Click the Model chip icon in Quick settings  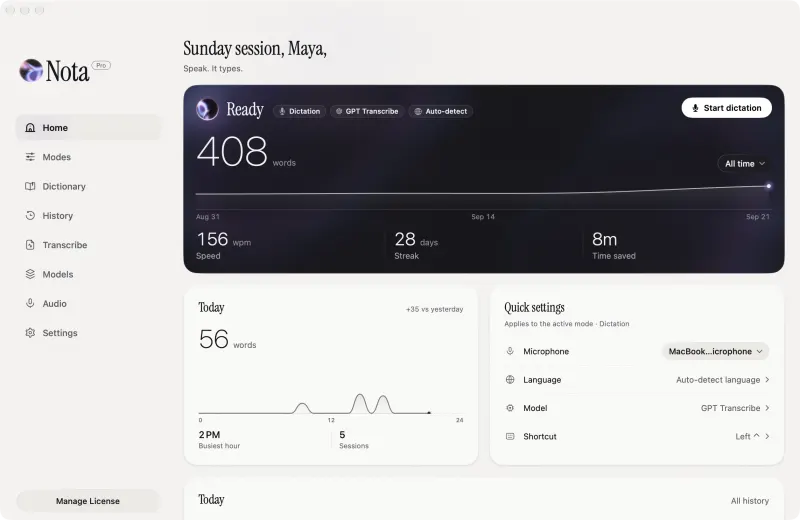tap(510, 408)
